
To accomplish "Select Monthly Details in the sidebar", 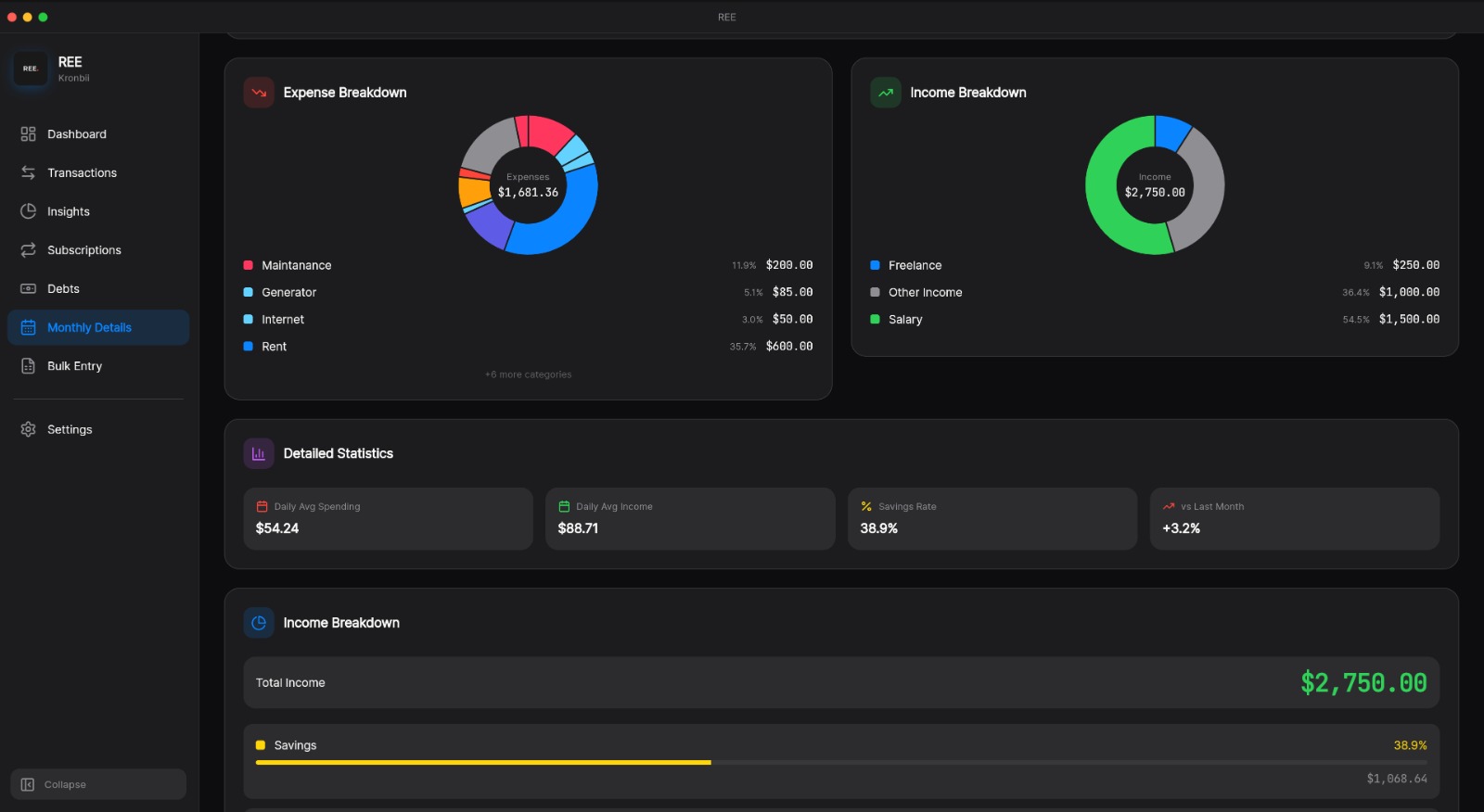I will tap(98, 327).
